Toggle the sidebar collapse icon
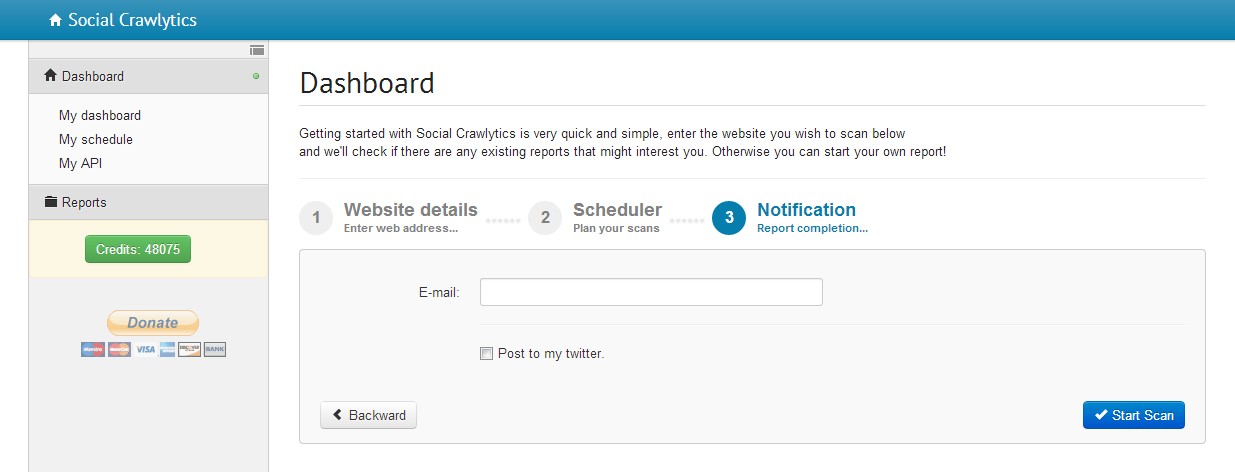 pos(257,49)
